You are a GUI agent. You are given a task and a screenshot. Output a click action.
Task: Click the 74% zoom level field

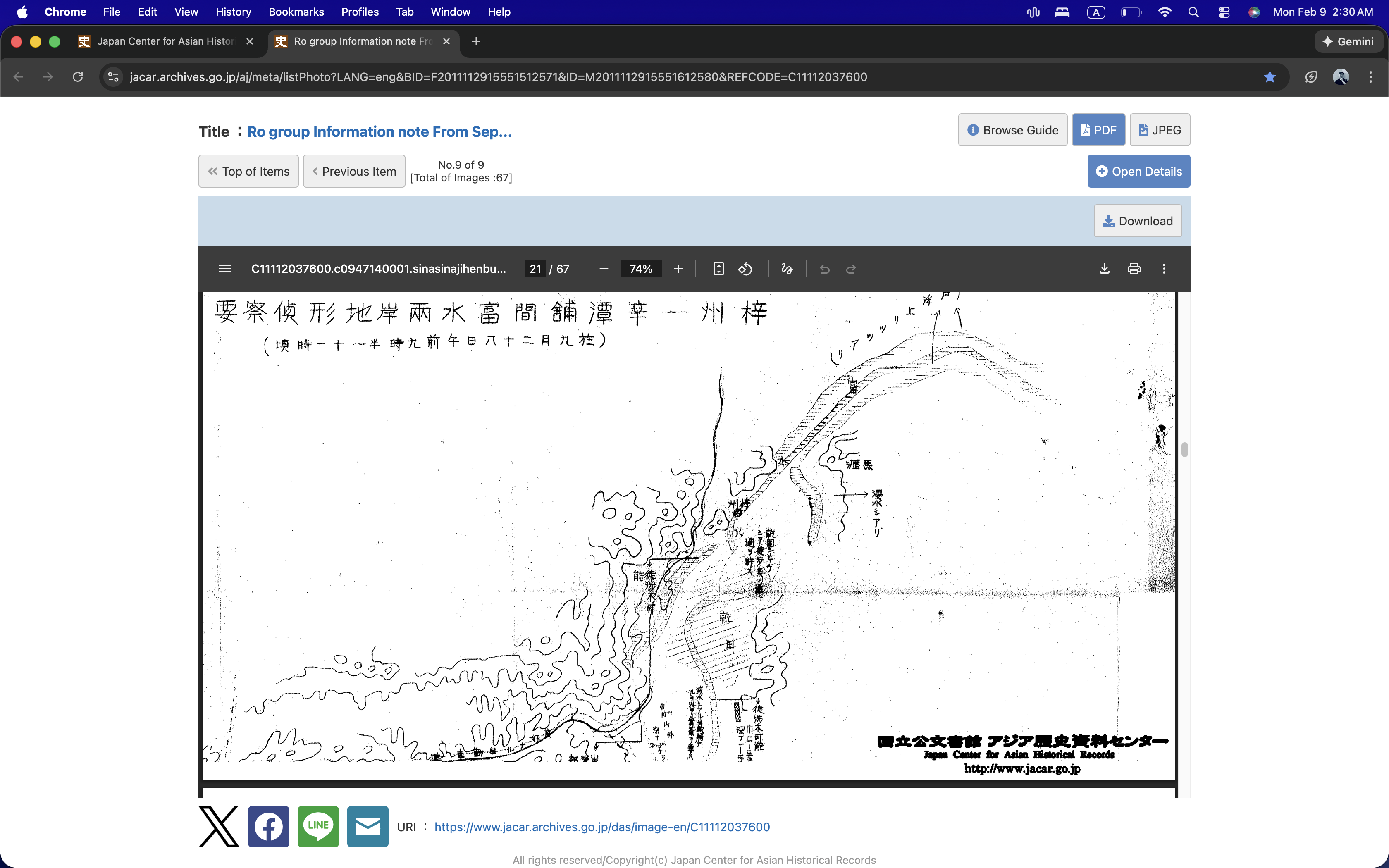coord(640,269)
